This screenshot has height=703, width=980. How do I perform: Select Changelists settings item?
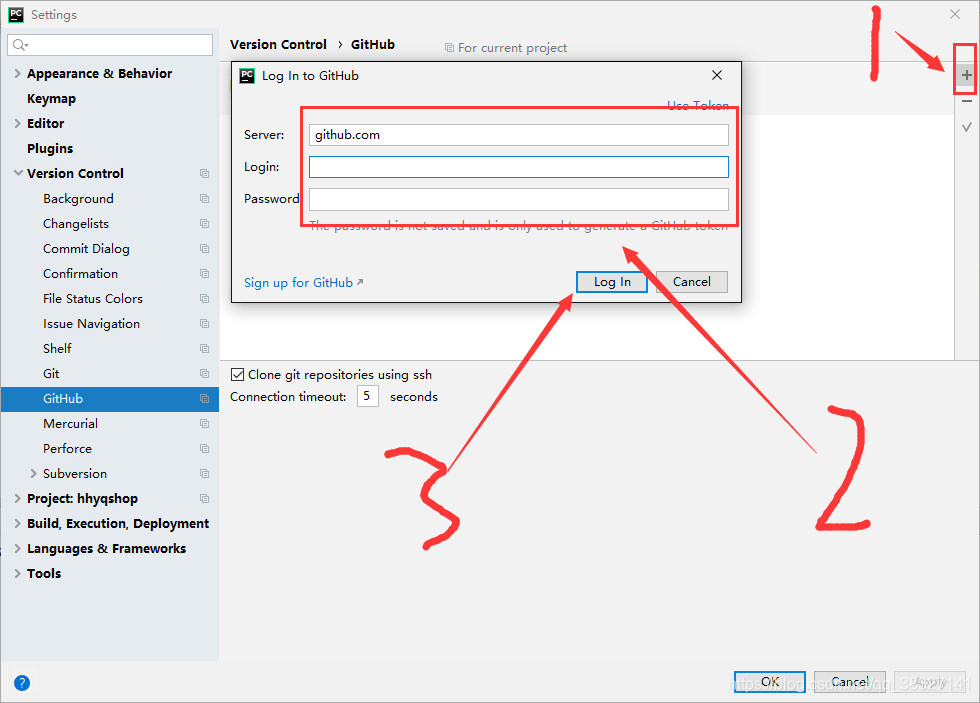tap(76, 224)
